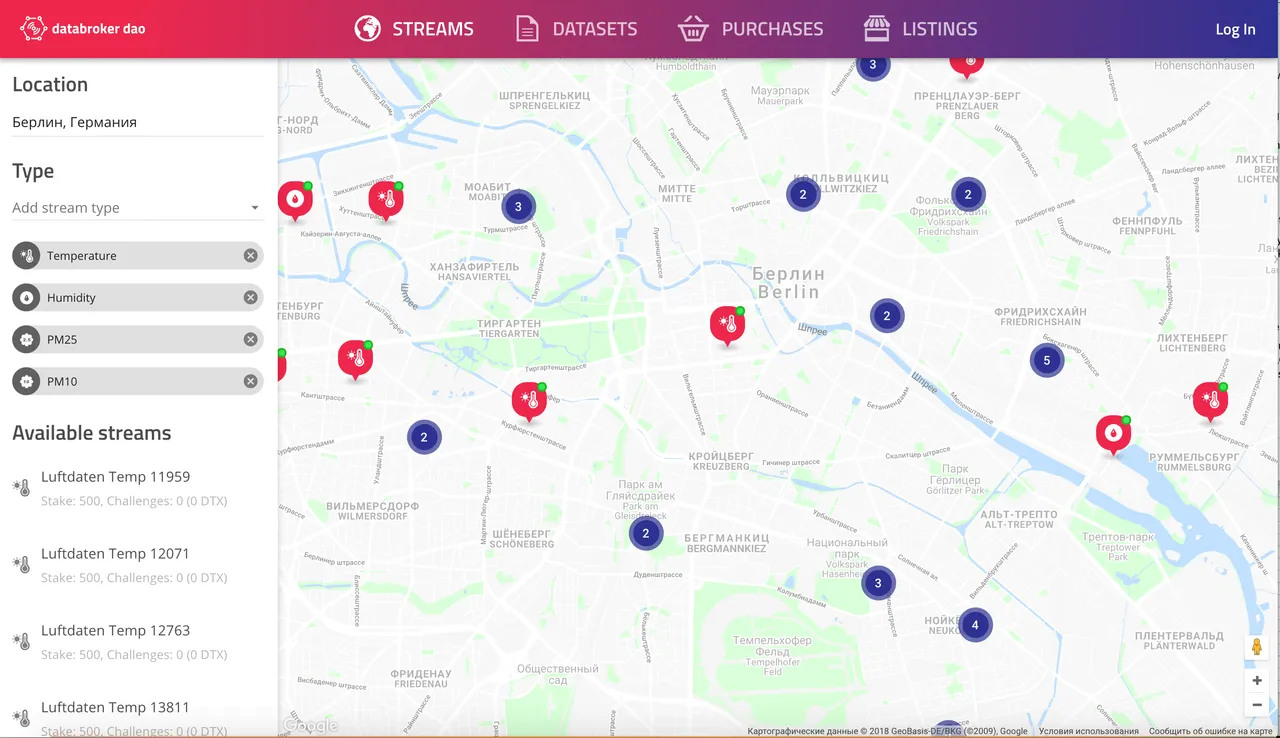
Task: Click the document icon beside Datasets
Action: point(527,29)
